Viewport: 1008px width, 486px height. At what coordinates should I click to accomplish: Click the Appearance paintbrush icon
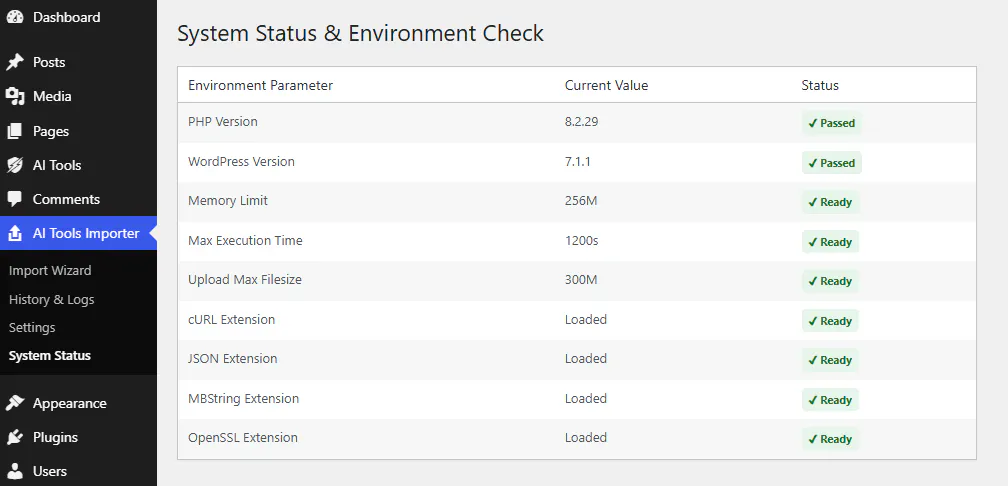pyautogui.click(x=15, y=403)
